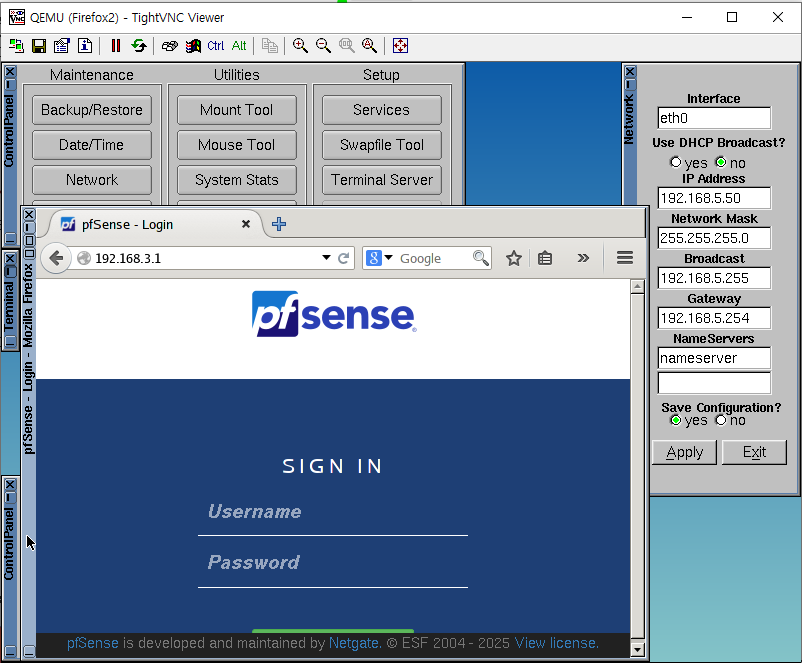This screenshot has width=802, height=663.
Task: Launch the Mouse Tool
Action: click(237, 145)
